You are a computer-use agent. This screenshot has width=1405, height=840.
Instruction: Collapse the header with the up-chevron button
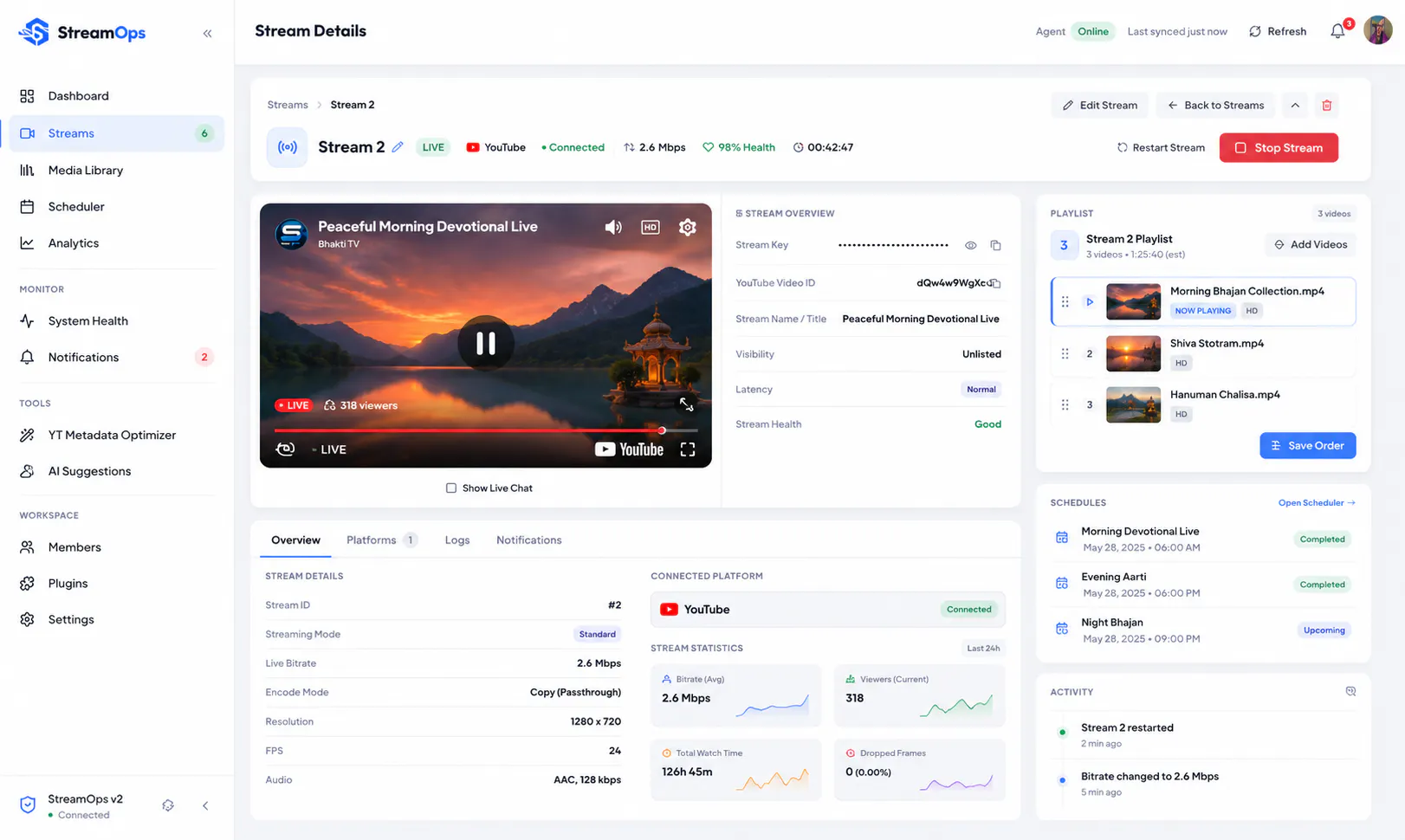[1295, 106]
